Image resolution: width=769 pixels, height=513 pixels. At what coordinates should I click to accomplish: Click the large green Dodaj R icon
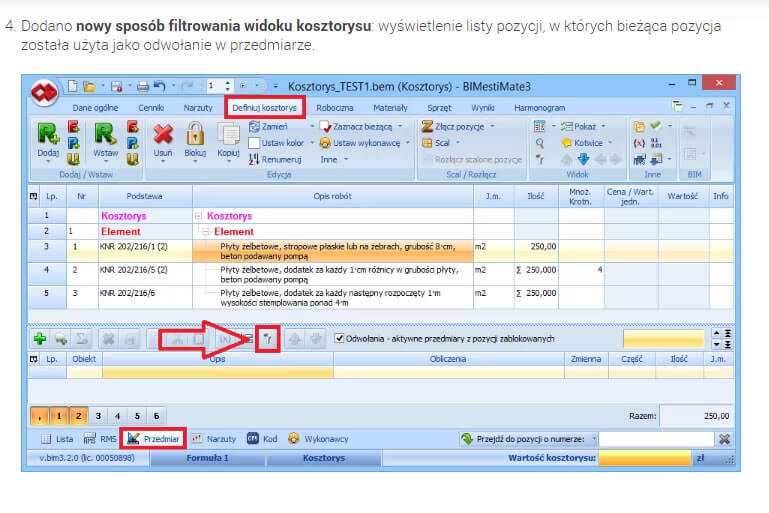click(x=48, y=133)
